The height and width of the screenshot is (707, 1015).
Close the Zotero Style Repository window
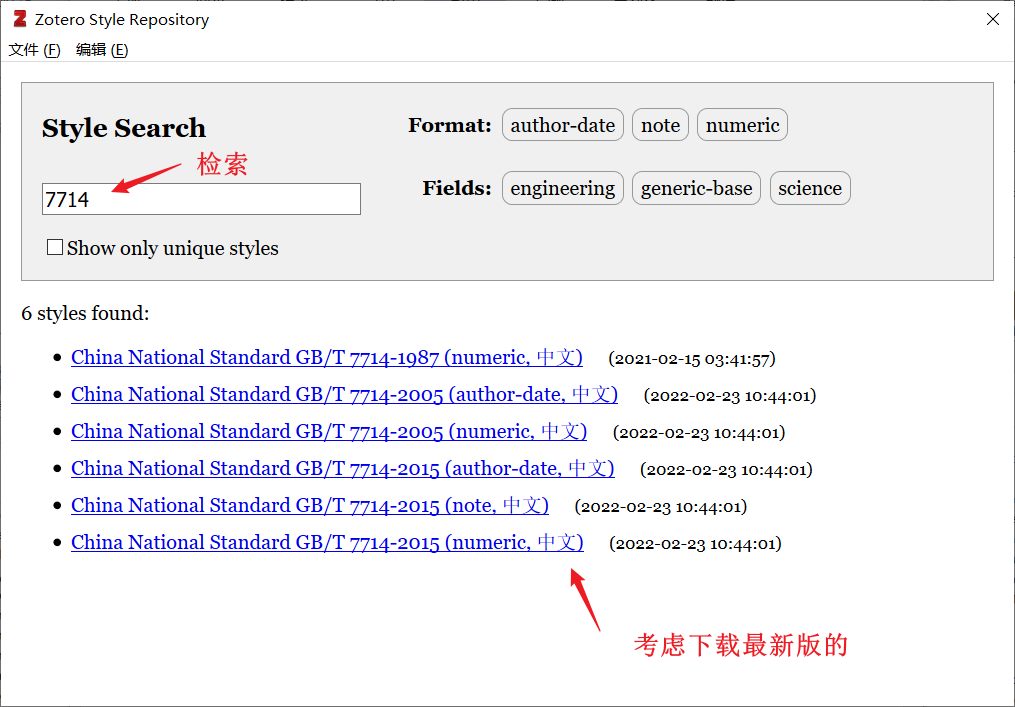(992, 19)
